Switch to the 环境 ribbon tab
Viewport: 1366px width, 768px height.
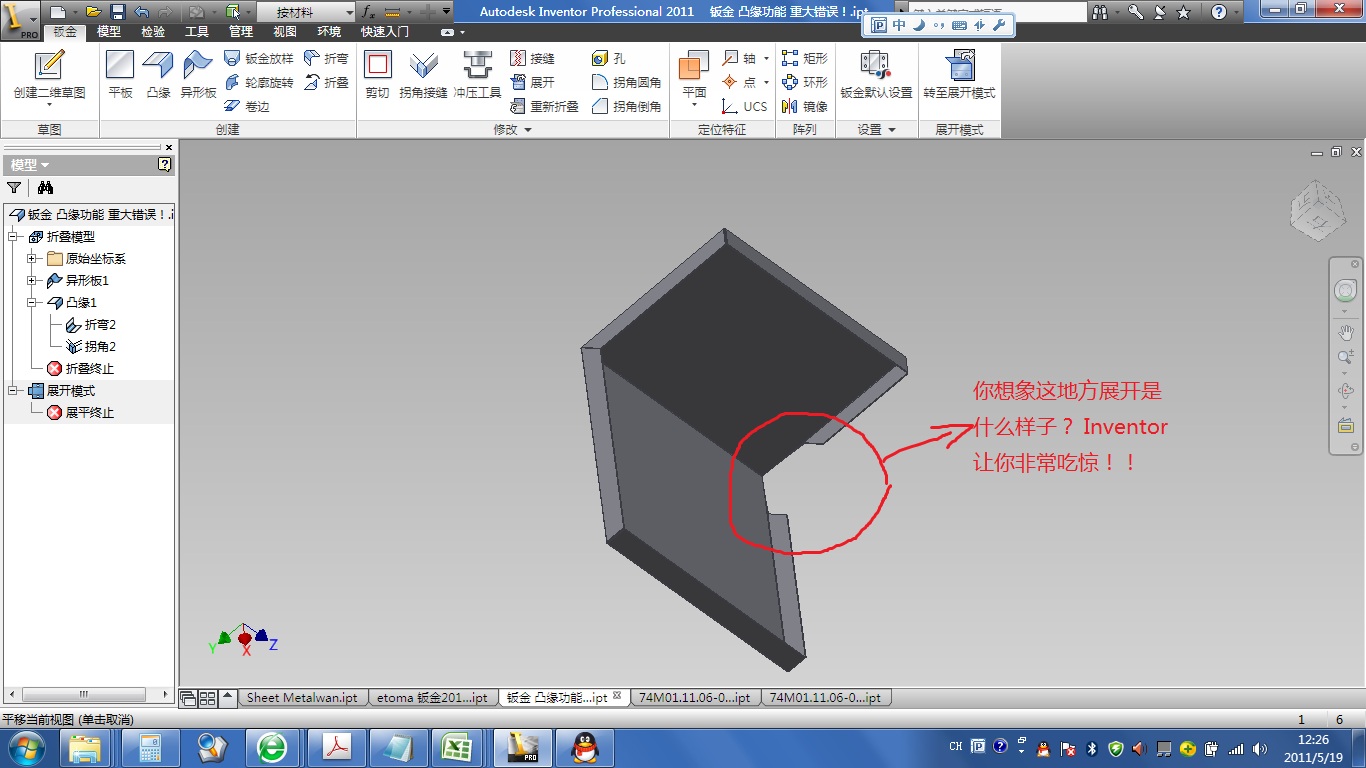point(329,32)
